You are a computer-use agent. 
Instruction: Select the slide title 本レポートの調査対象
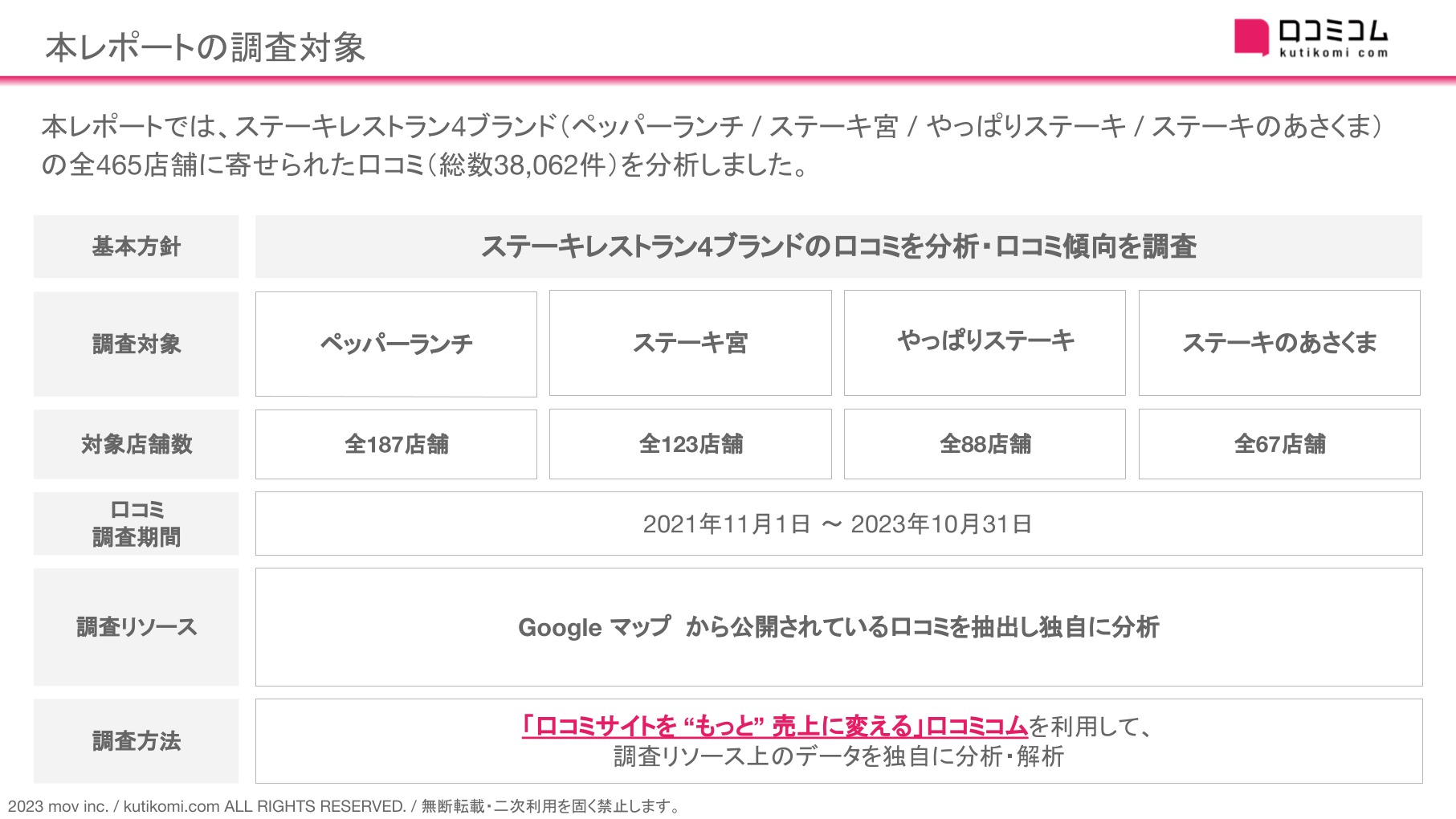tap(206, 47)
